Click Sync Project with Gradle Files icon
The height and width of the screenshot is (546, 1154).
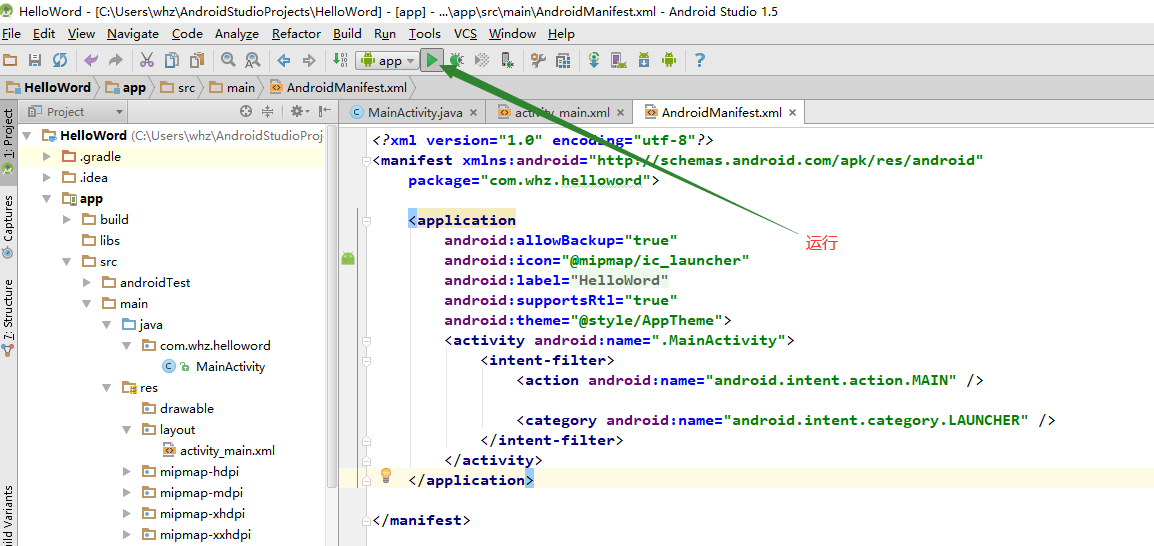pyautogui.click(x=595, y=60)
